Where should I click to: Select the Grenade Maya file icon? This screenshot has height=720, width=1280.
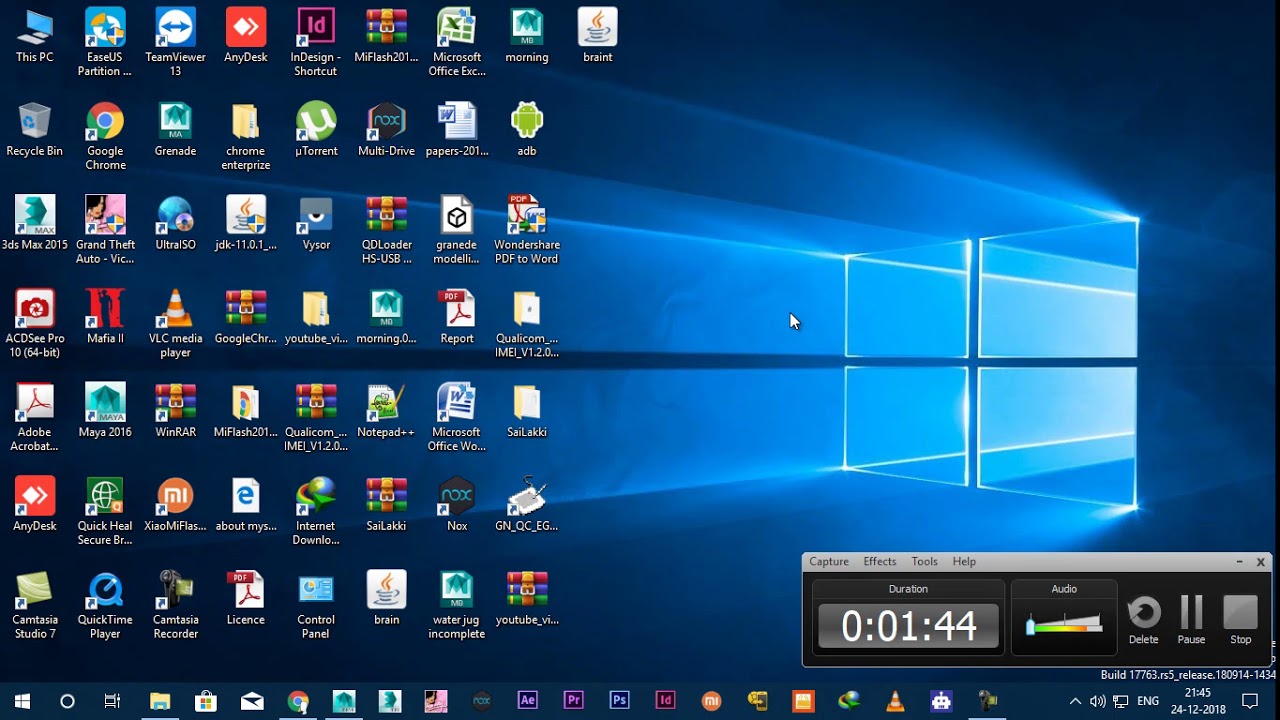click(x=175, y=131)
